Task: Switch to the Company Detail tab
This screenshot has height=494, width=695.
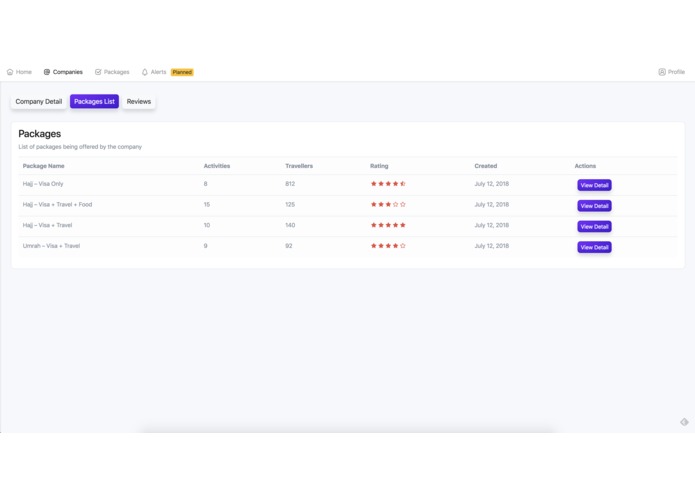Action: coord(39,101)
